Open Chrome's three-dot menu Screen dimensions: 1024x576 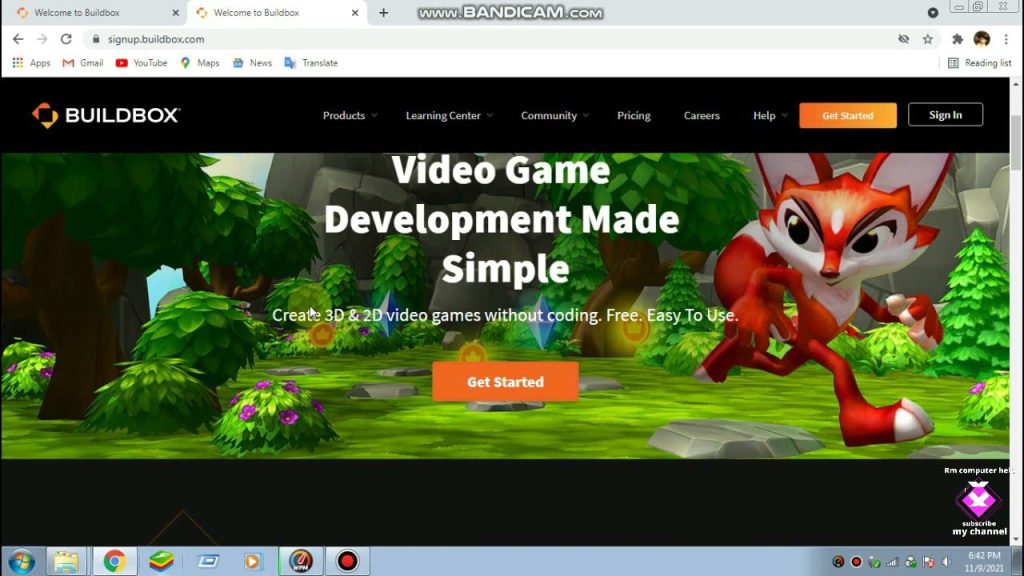(1005, 38)
